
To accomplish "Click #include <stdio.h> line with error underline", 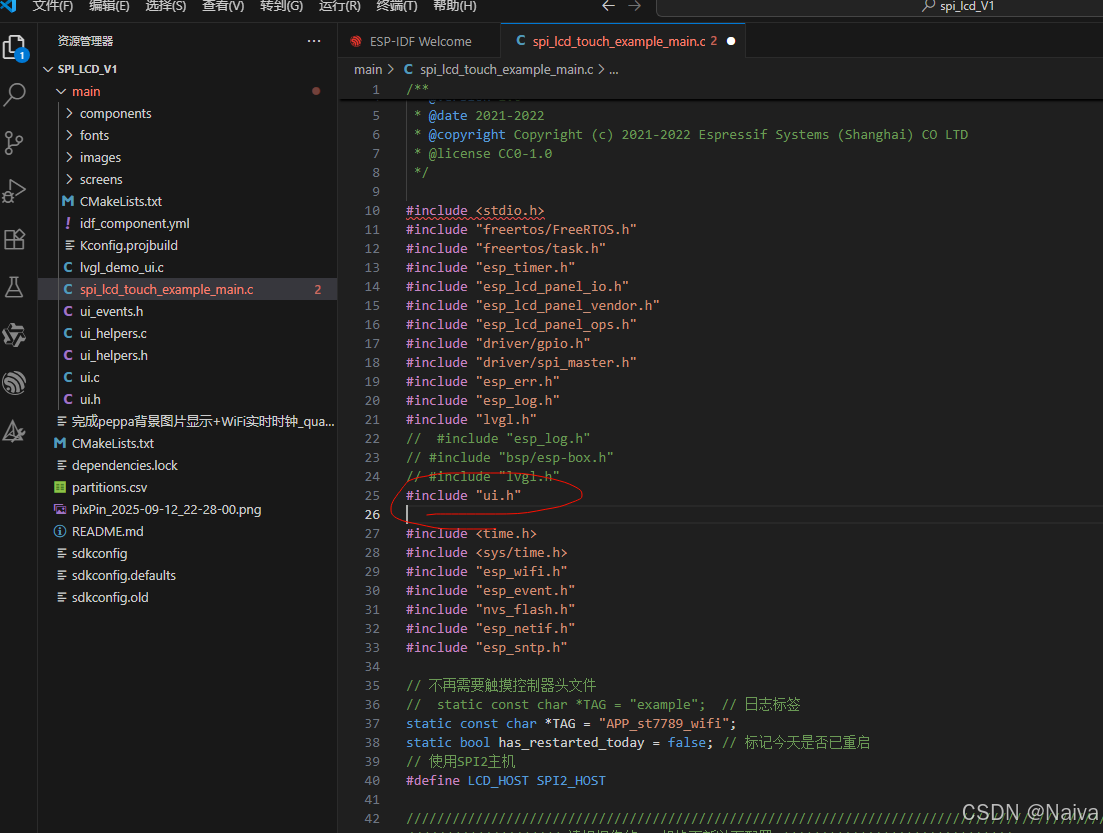I will [475, 210].
